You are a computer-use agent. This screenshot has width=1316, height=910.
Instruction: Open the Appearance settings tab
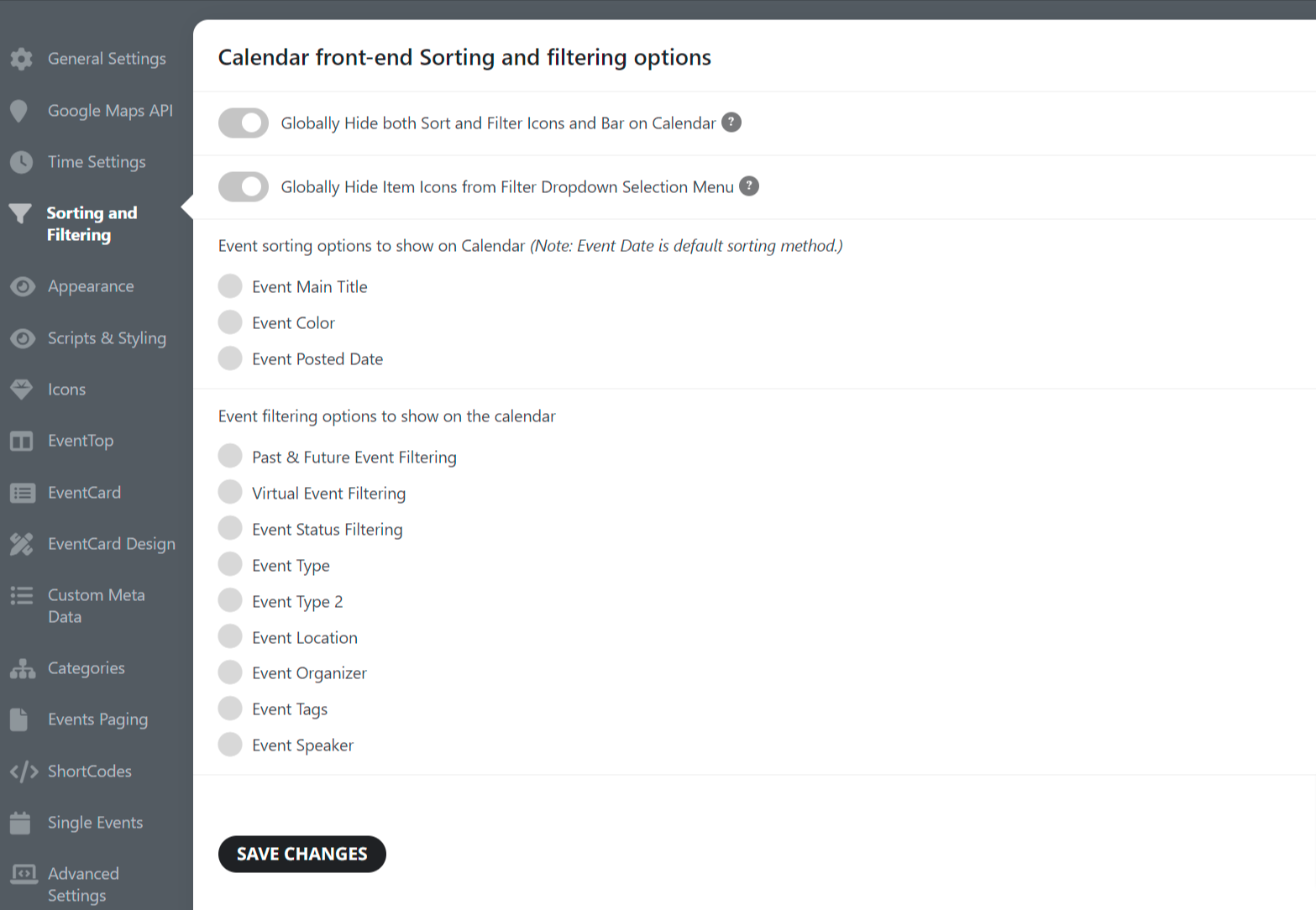tap(91, 286)
